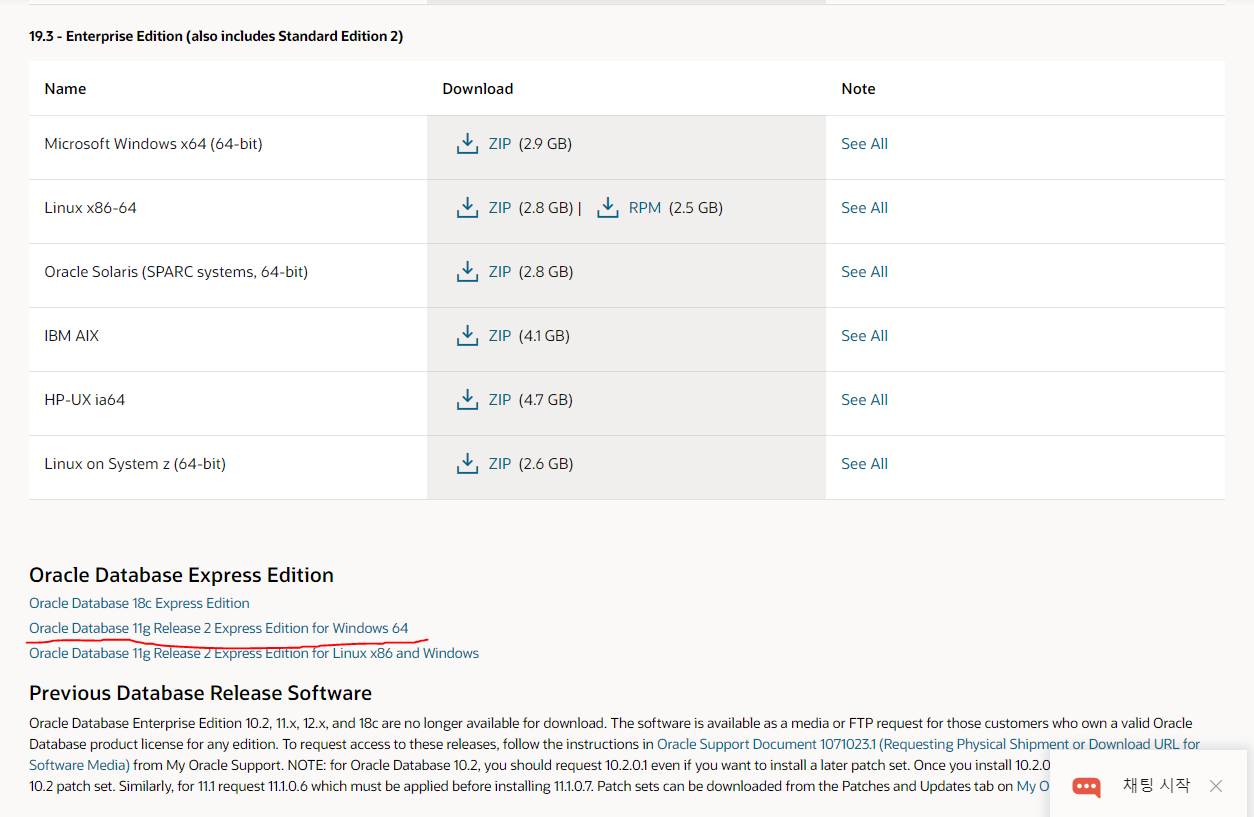Click download icon for Microsoft Windows x64 ZIP
The image size is (1254, 817).
[467, 144]
